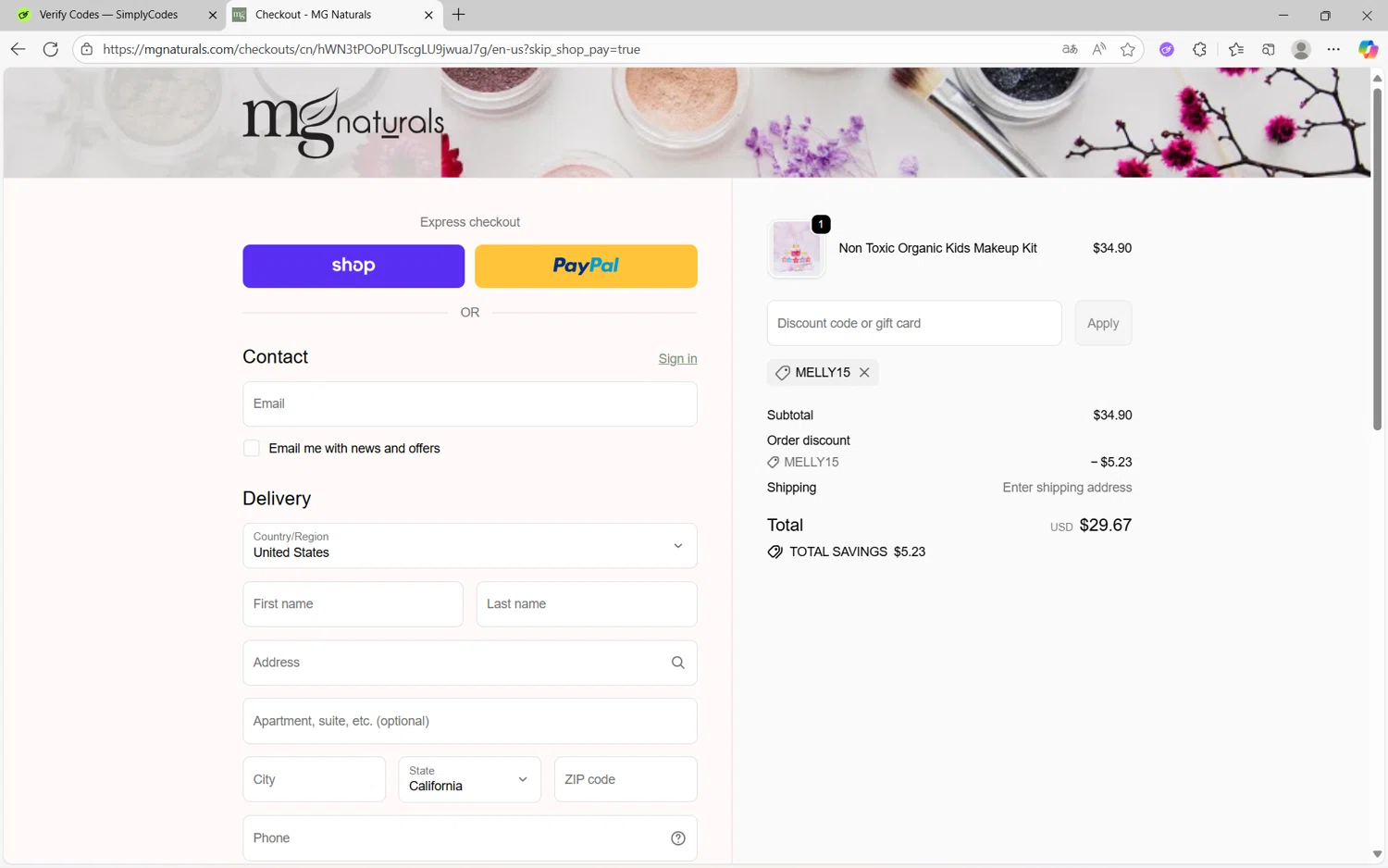
Task: Click the Express checkout heading
Action: (x=470, y=222)
